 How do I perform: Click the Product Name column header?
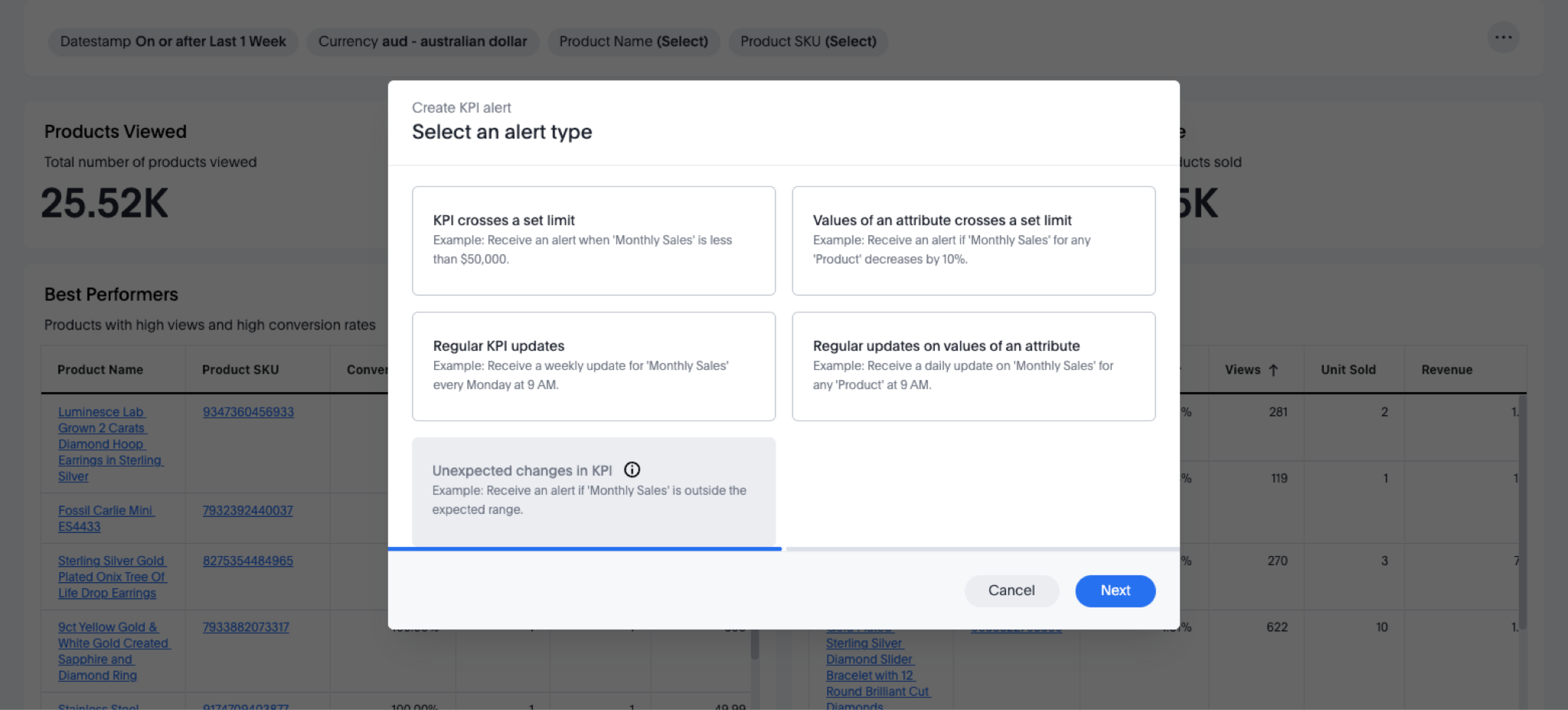100,370
